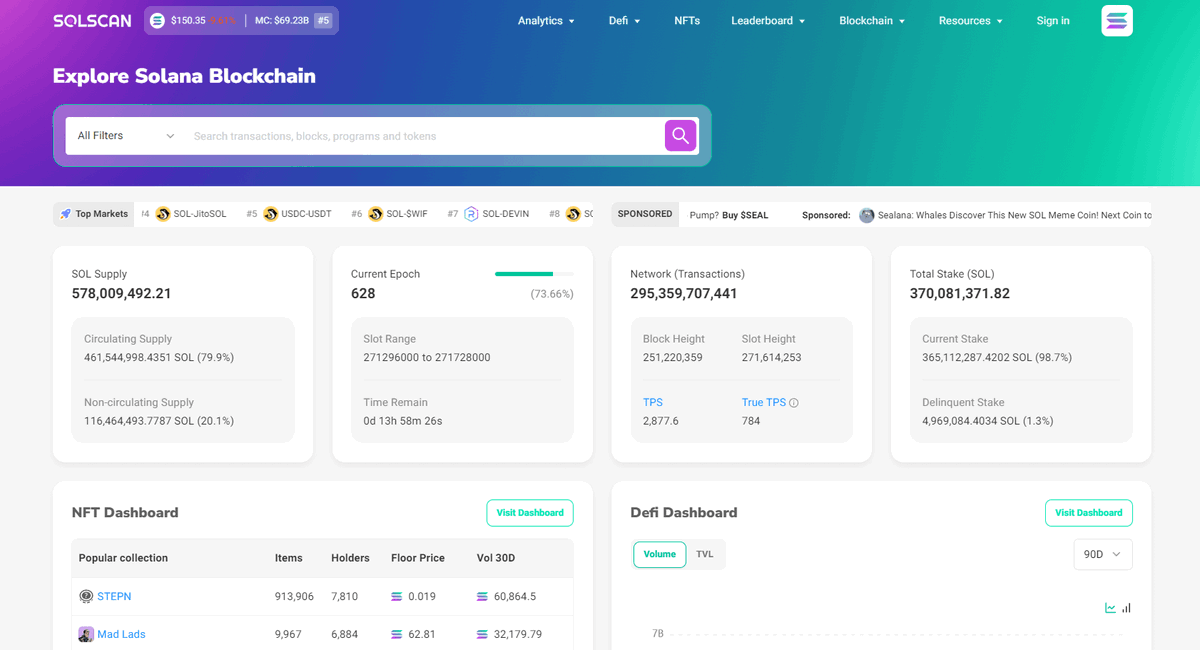Click the Popular collection column header
This screenshot has height=650, width=1200.
[x=123, y=558]
